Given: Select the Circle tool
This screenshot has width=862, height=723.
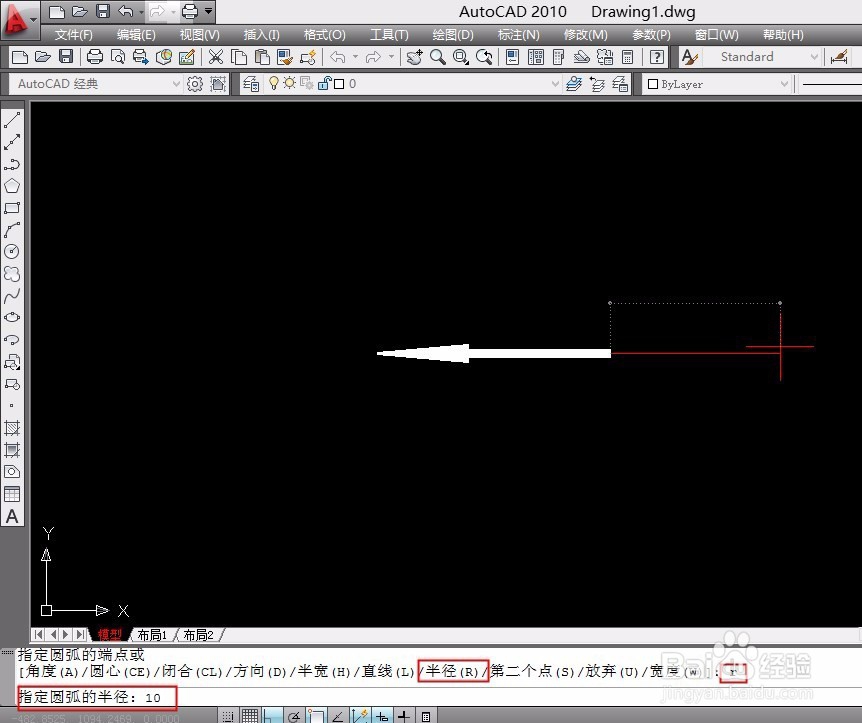Looking at the screenshot, I should point(12,252).
